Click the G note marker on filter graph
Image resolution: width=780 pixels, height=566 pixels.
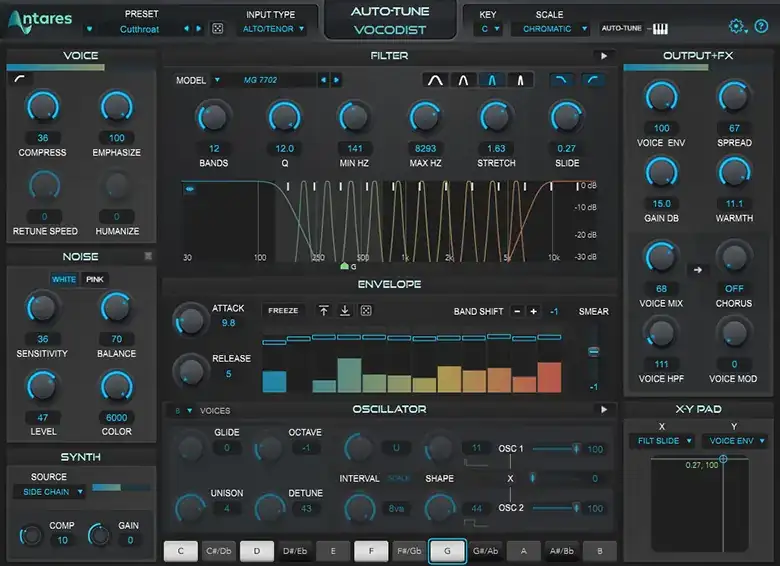[x=344, y=267]
